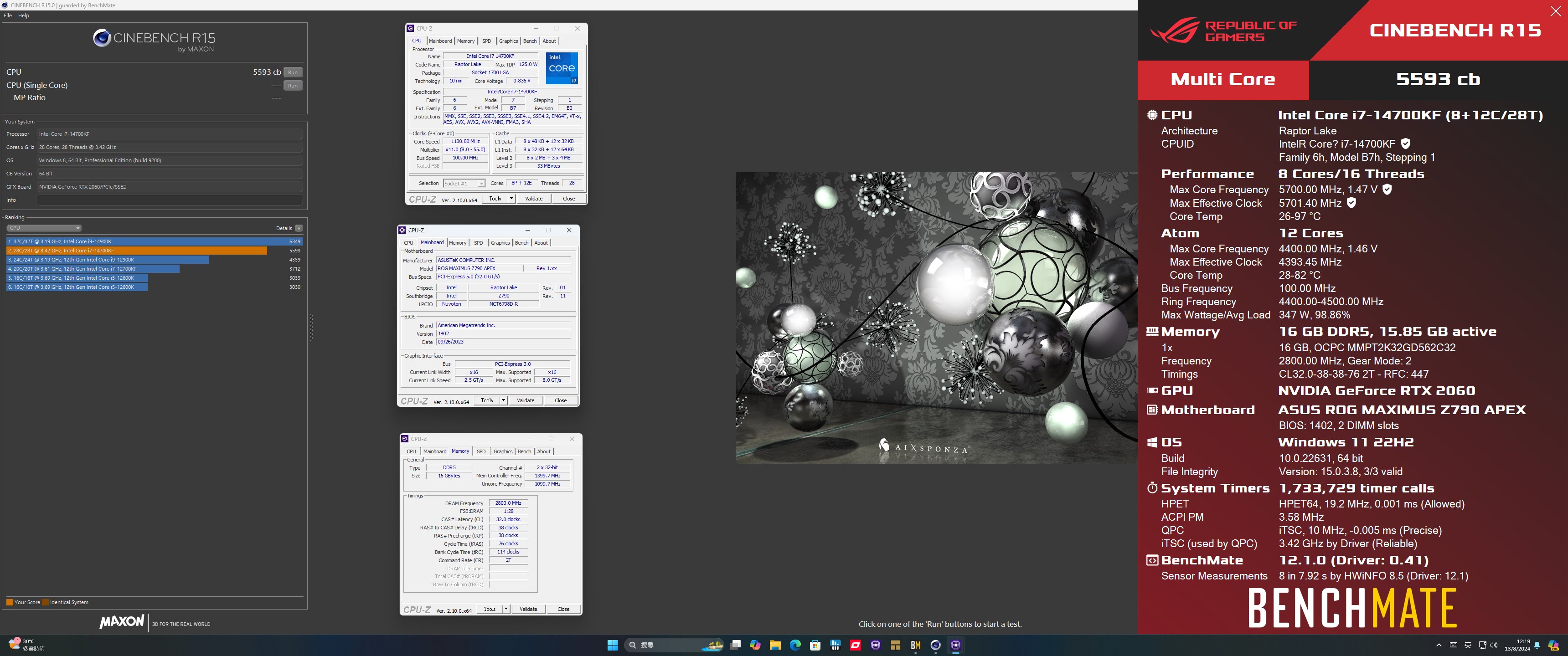The height and width of the screenshot is (656, 1568).
Task: Open the tan tiles taskbar app
Action: [895, 645]
